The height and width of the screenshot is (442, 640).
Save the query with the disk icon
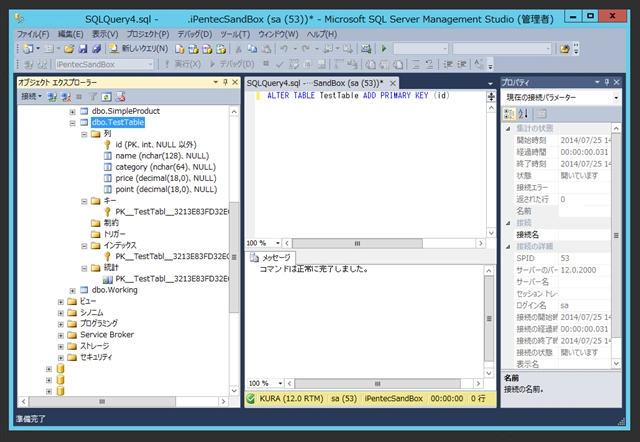click(83, 49)
